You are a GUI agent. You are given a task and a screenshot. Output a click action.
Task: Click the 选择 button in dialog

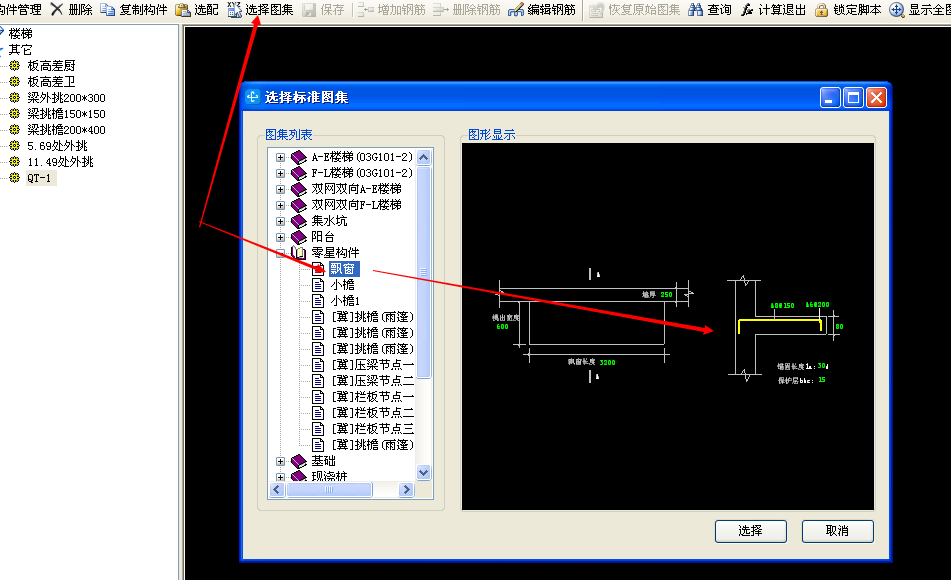coord(751,531)
